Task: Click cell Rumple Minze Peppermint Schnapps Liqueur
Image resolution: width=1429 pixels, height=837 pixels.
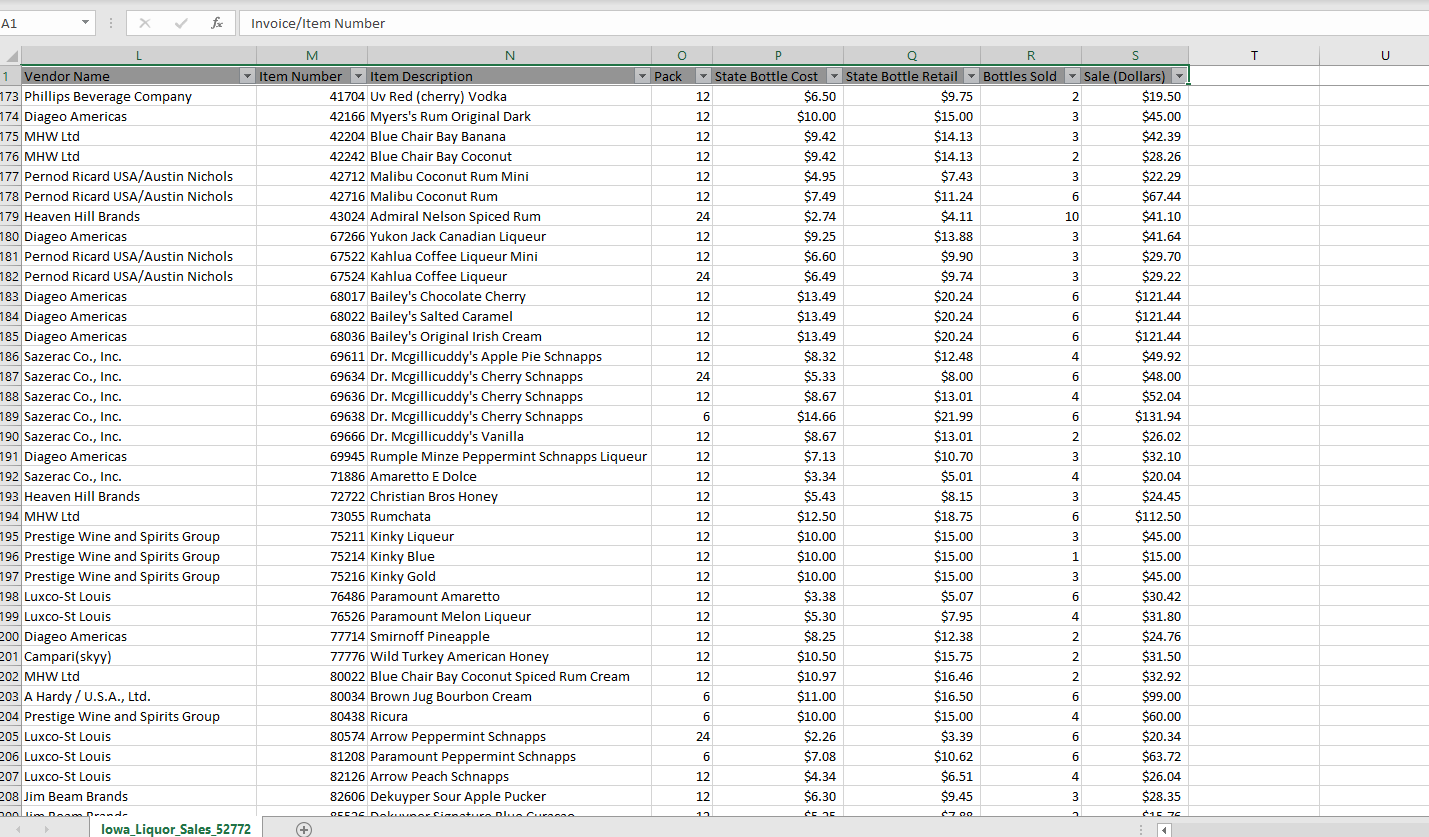Action: coord(509,456)
